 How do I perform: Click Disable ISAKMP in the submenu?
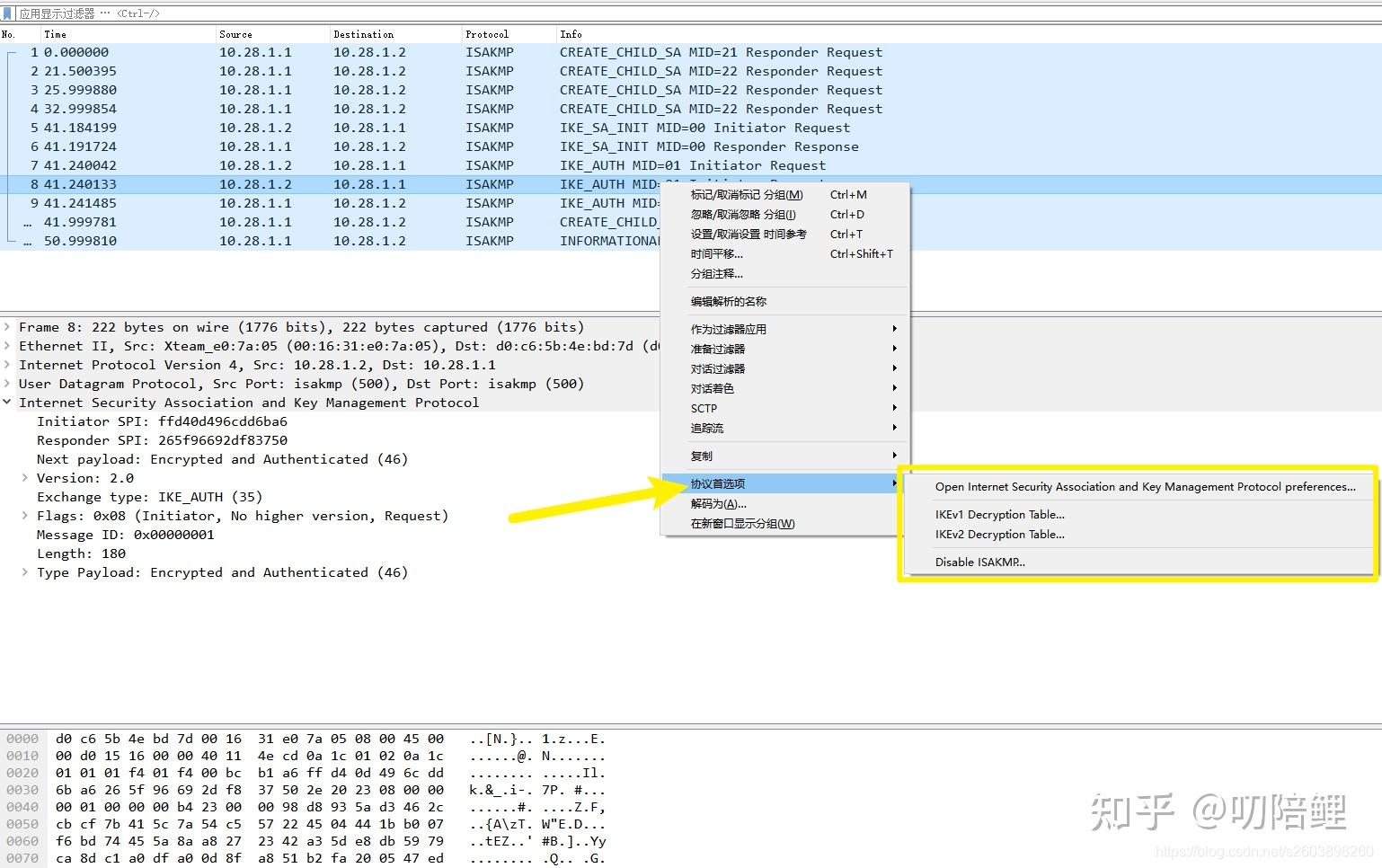(979, 562)
